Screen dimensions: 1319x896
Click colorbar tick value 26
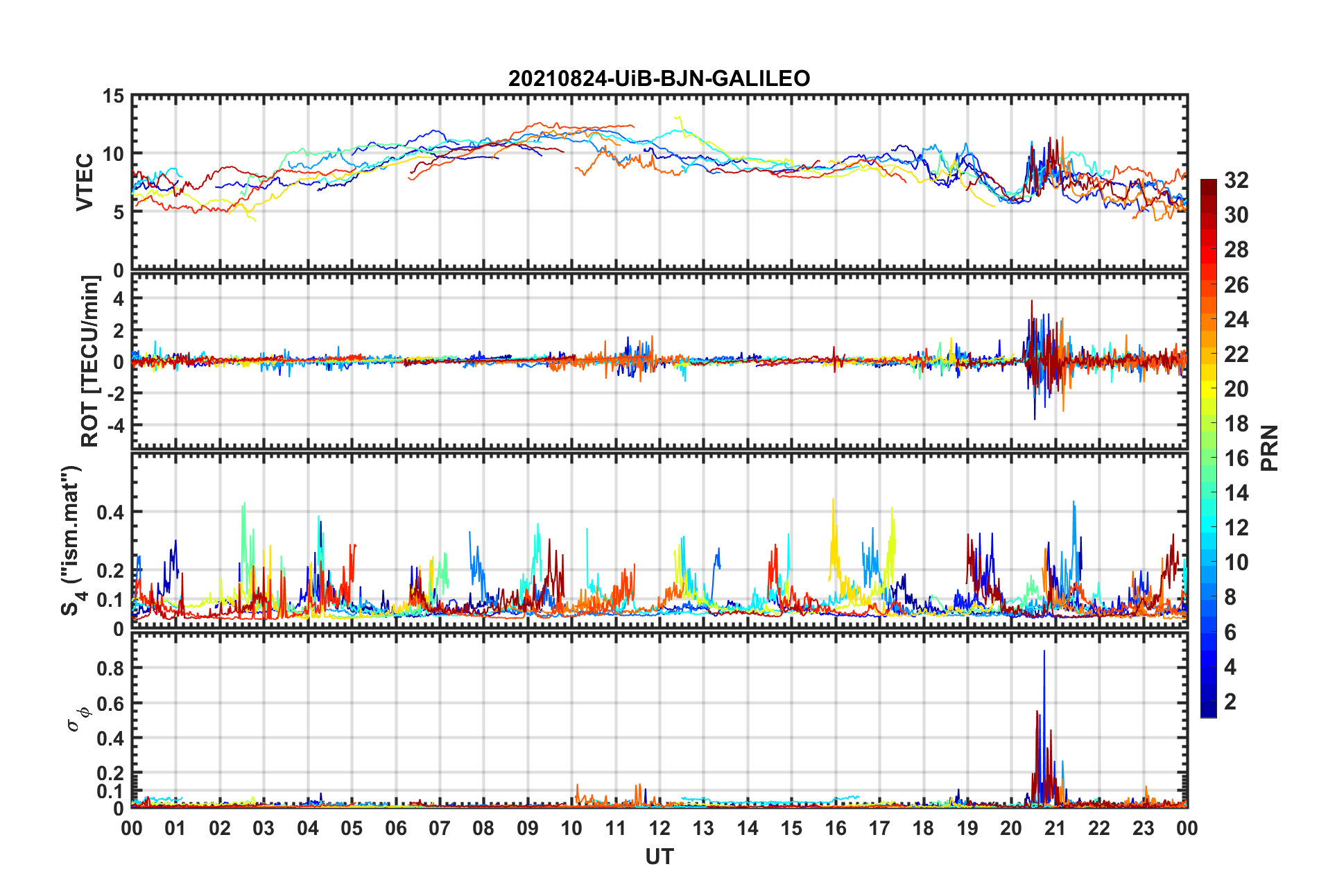1236,284
